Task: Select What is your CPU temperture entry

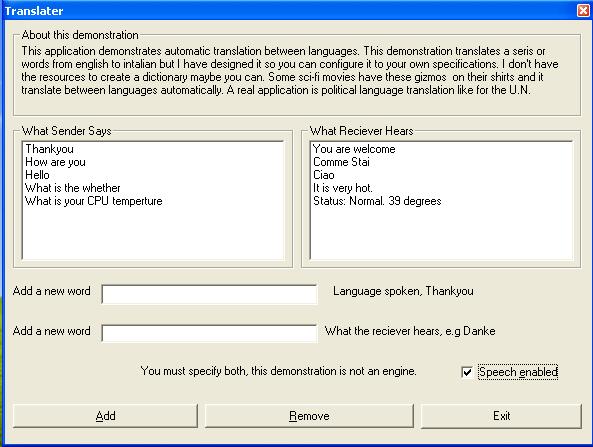Action: pos(93,201)
